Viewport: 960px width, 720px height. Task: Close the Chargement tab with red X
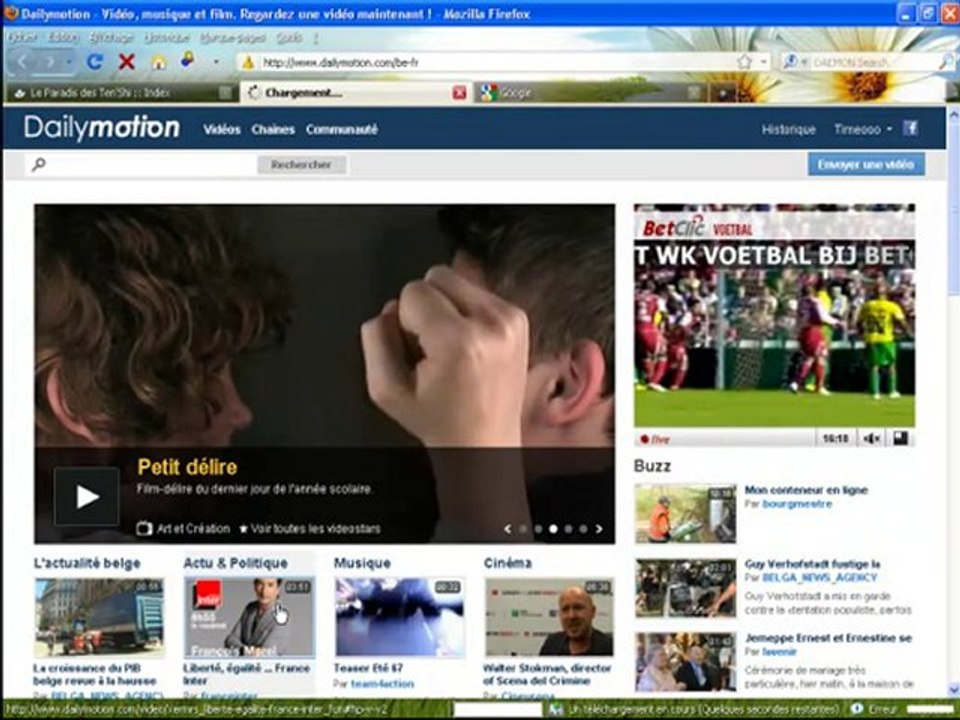pyautogui.click(x=459, y=92)
